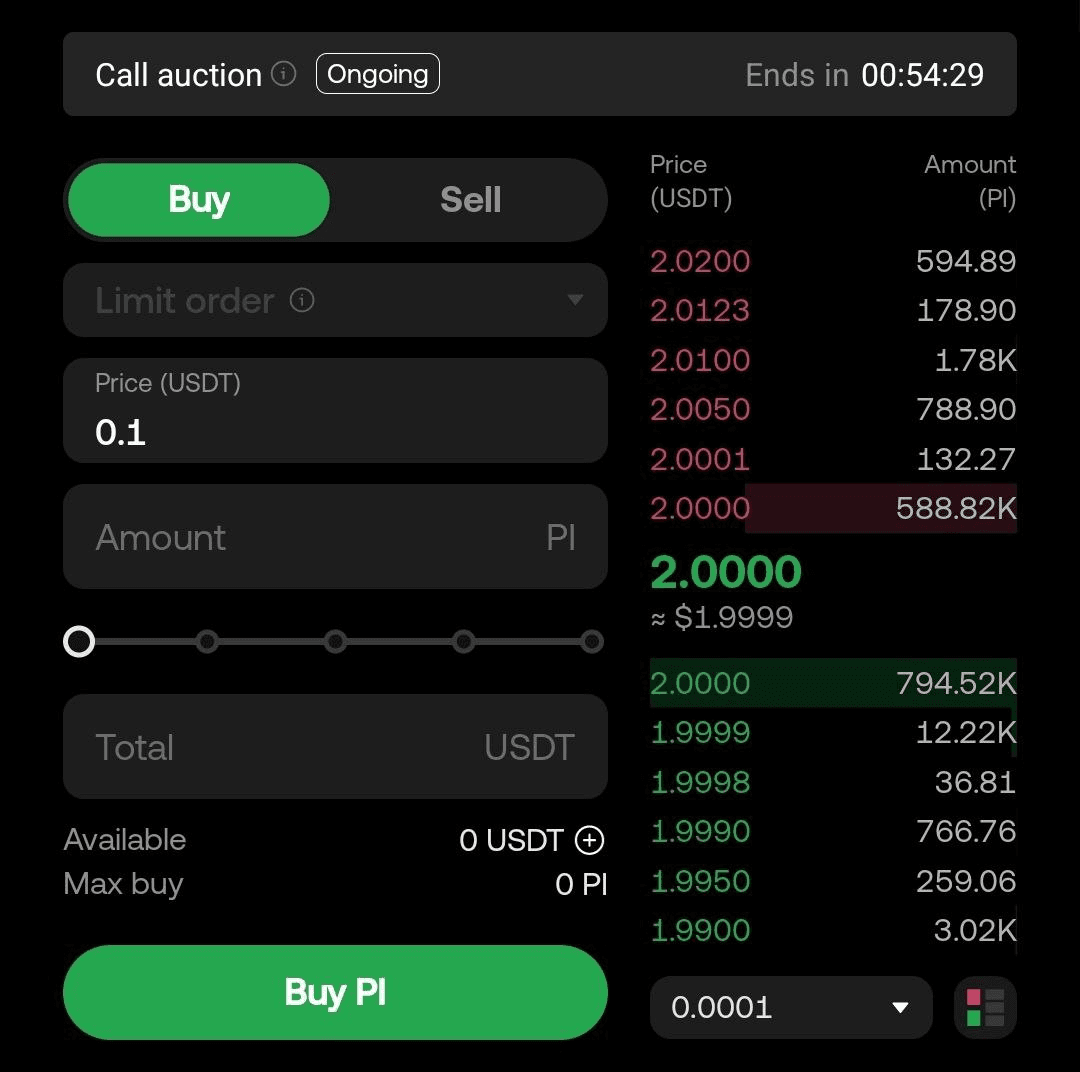Click the Amount PI input field
The height and width of the screenshot is (1072, 1080).
(x=335, y=537)
